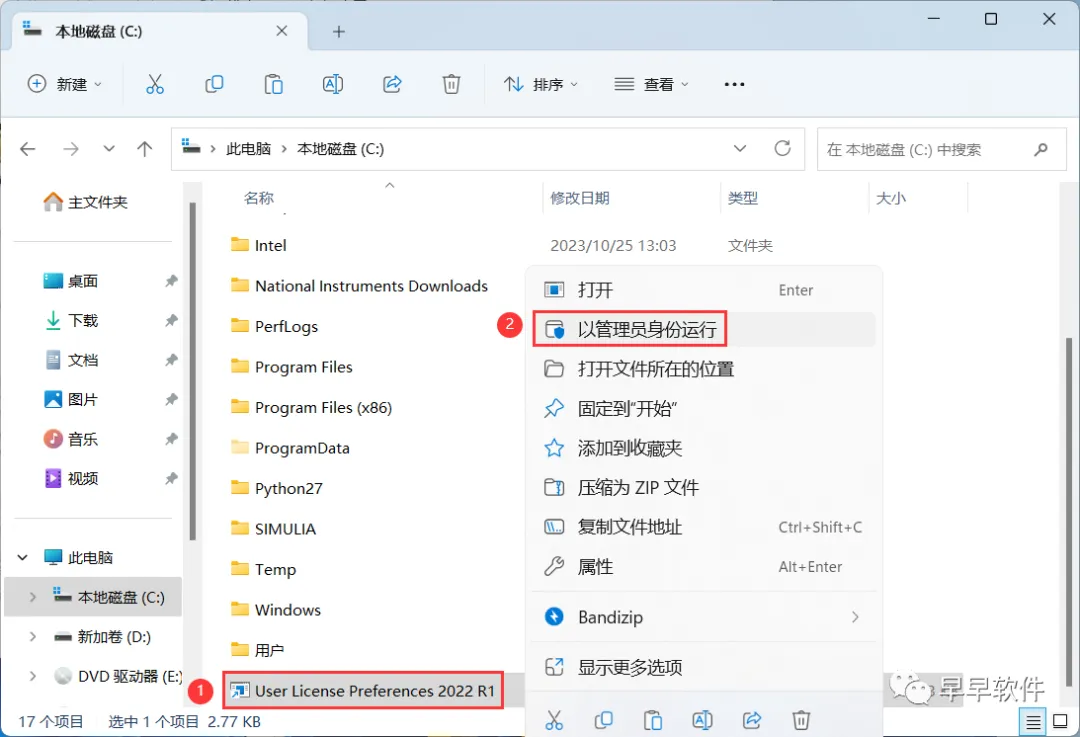
Task: Expand DVD 驱动器 (E:) in the sidebar
Action: point(32,676)
